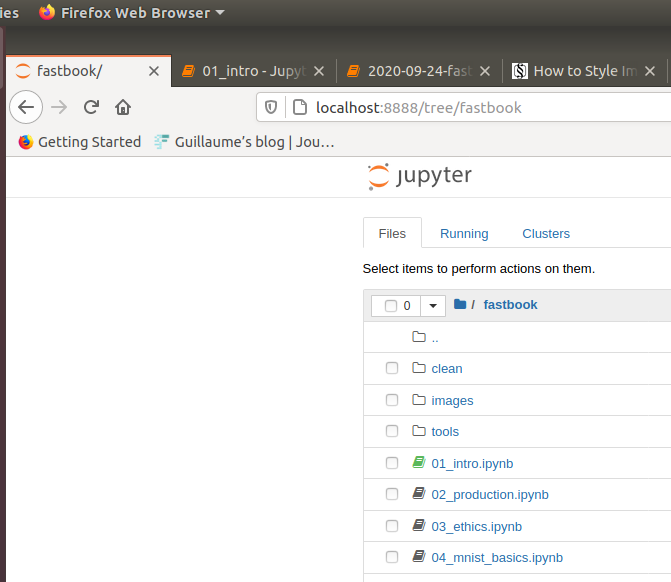This screenshot has height=582, width=671.
Task: Tick the checkbox next to clean folder
Action: pyautogui.click(x=392, y=369)
